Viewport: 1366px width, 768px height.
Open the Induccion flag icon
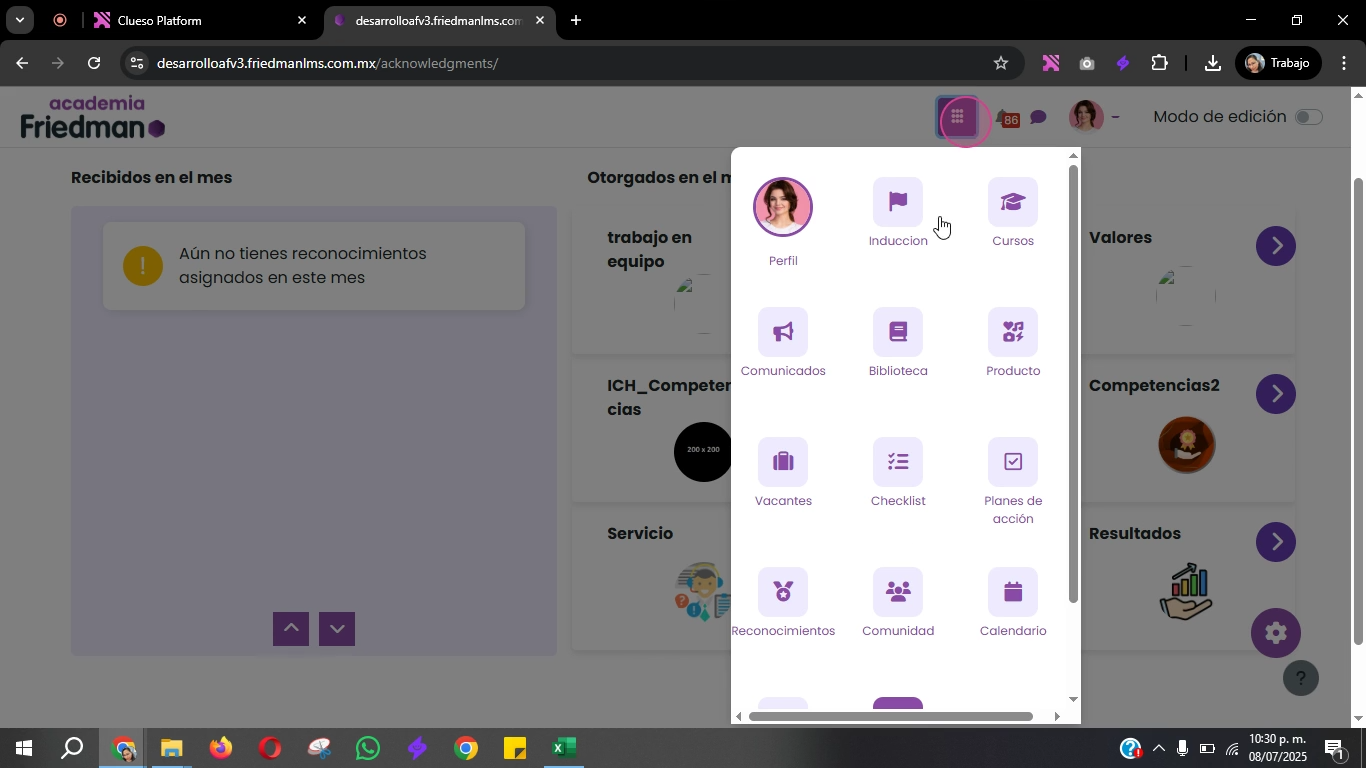click(x=897, y=202)
